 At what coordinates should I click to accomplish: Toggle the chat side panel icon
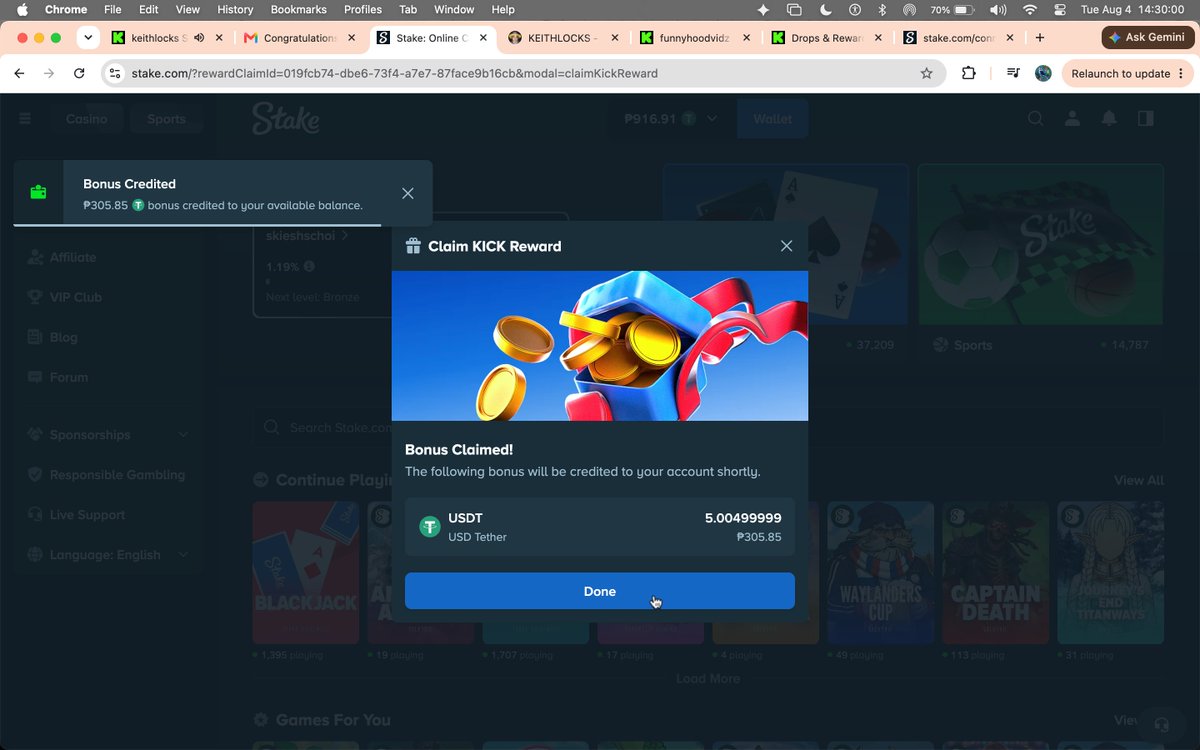click(x=1145, y=118)
